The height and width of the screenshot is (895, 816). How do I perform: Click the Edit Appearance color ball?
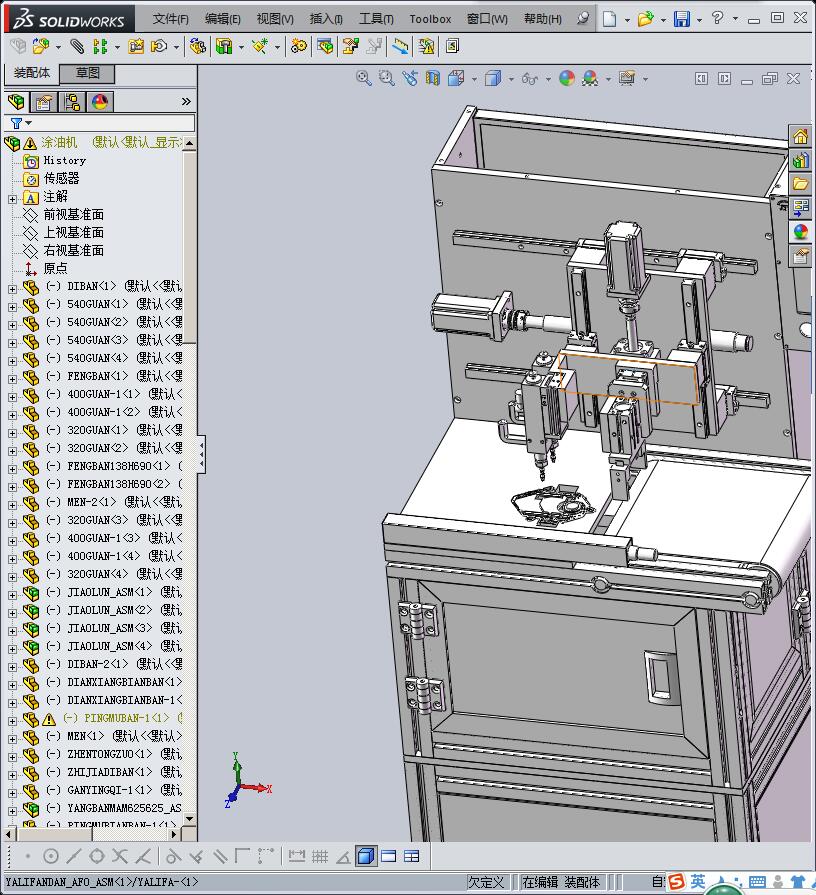[x=567, y=78]
